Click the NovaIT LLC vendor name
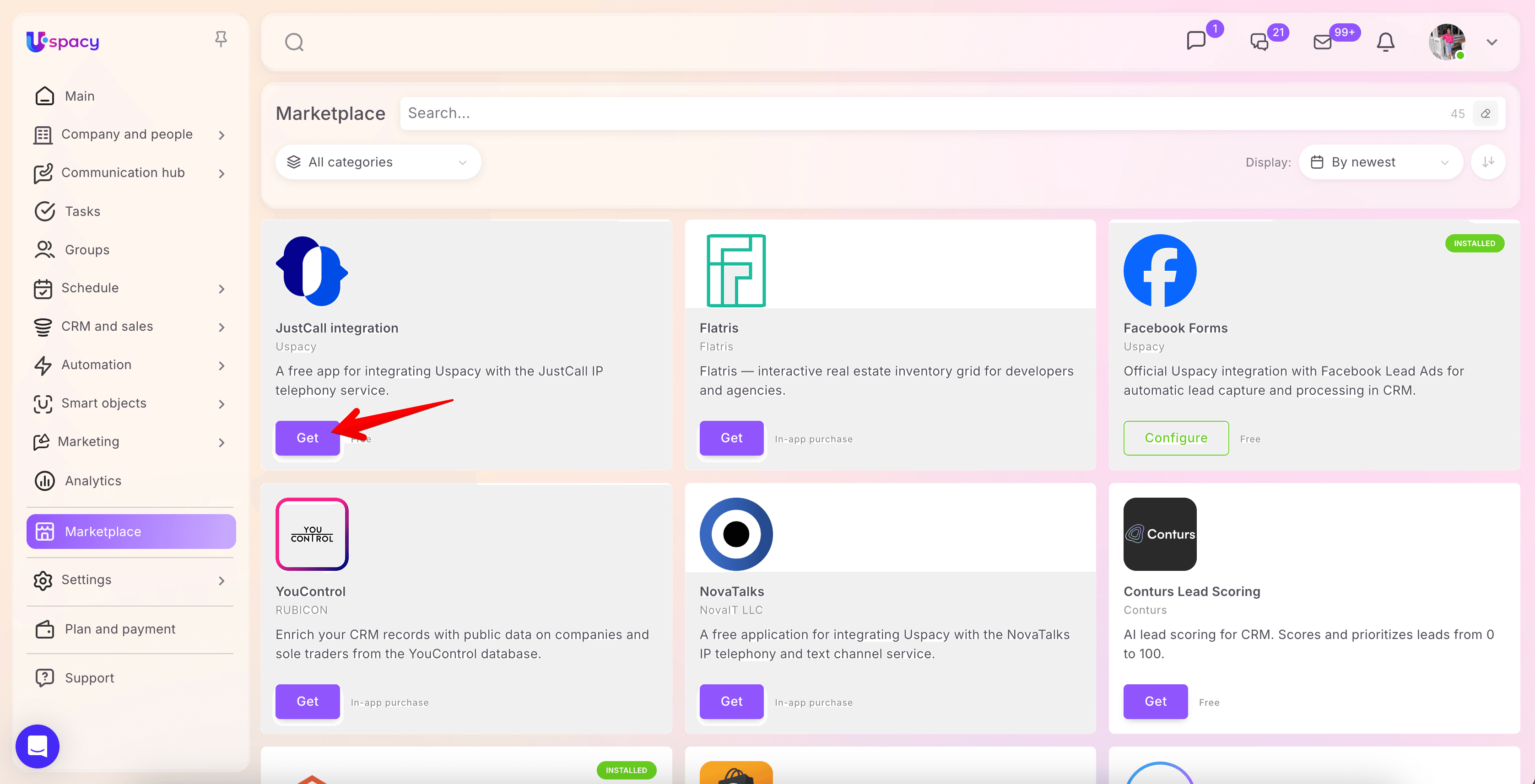Screen dimensions: 1535x784 (x=730, y=609)
